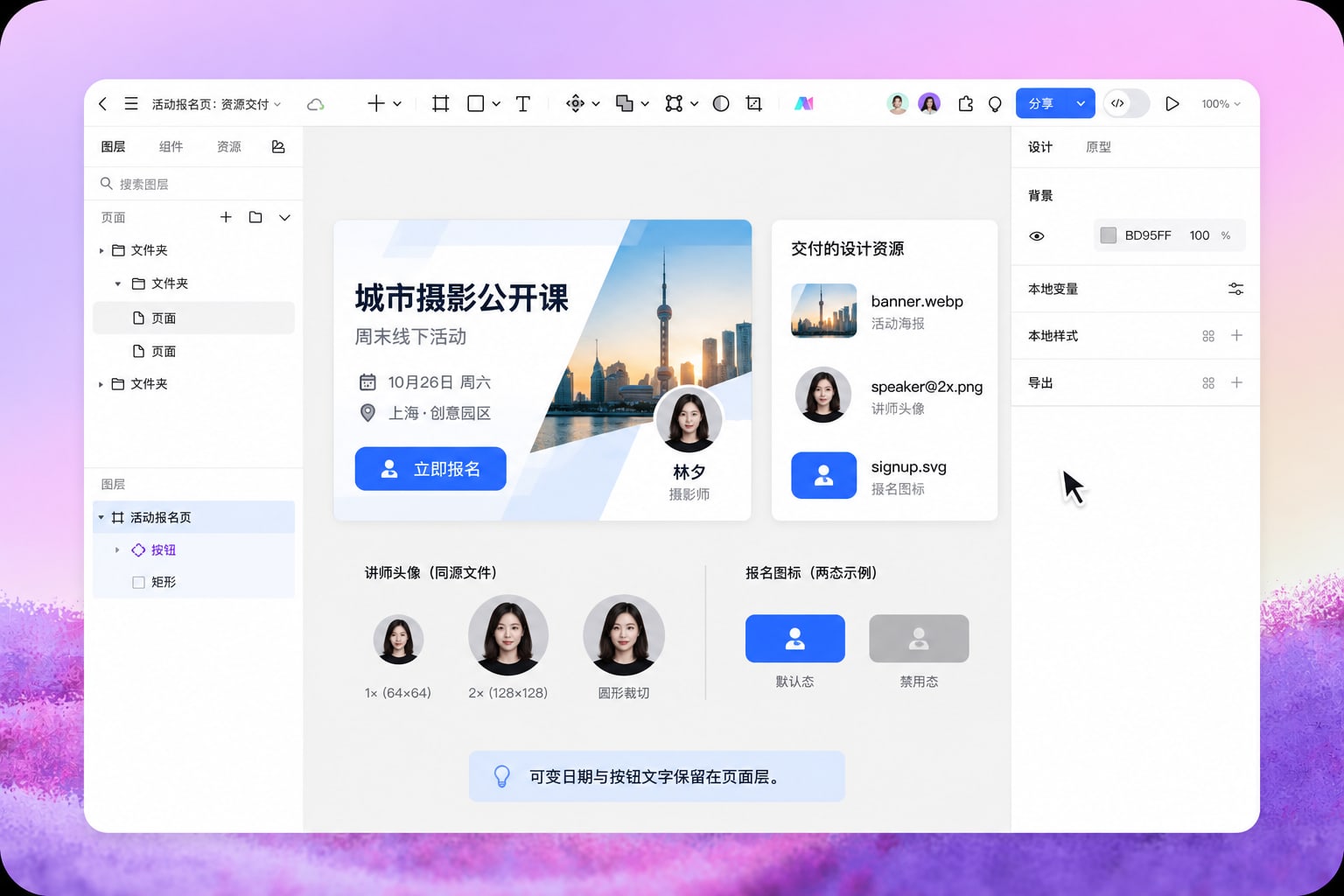Add a new page with the 页面 plus icon

[x=226, y=217]
